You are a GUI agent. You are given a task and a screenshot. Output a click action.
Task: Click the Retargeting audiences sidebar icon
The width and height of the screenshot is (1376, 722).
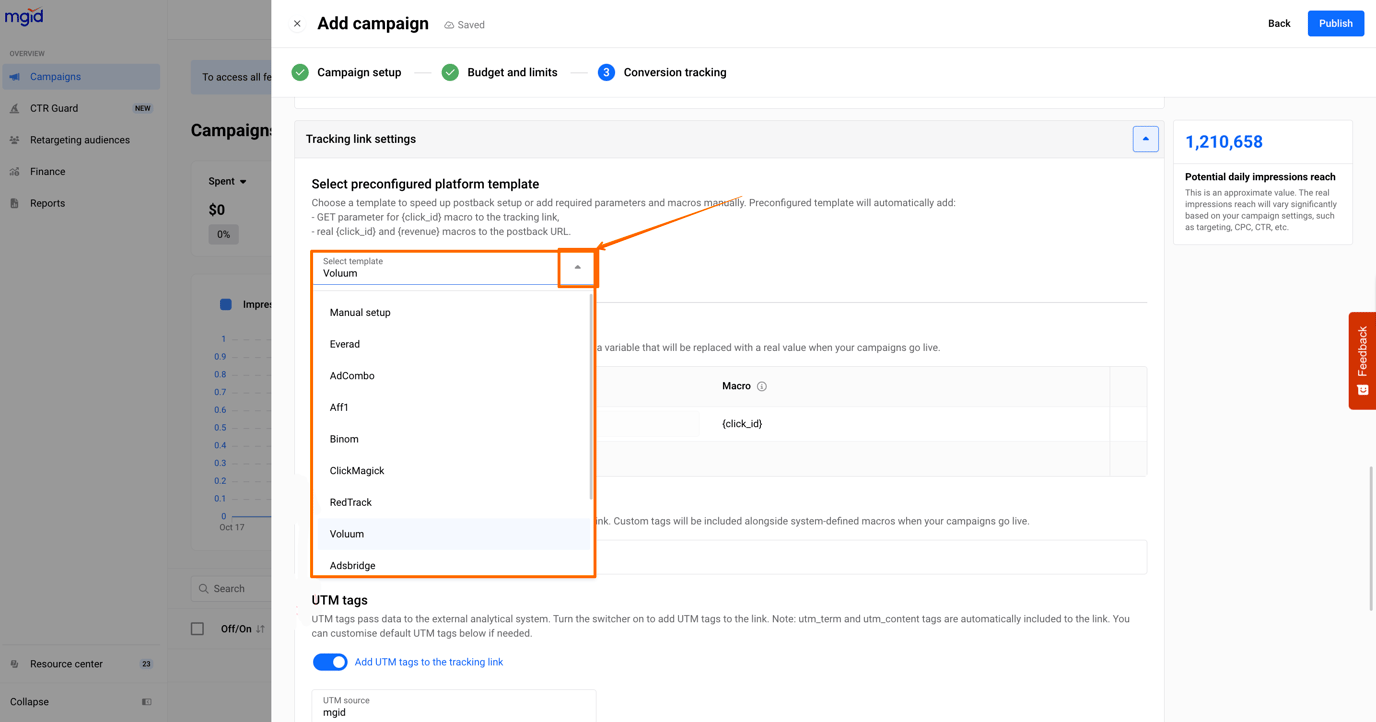pos(16,140)
